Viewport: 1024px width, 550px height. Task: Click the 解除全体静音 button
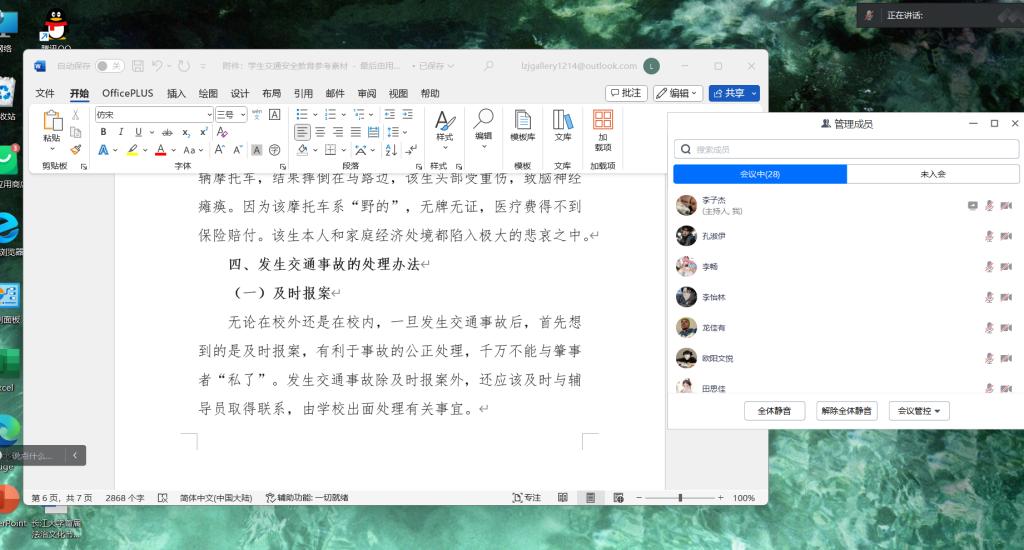846,411
